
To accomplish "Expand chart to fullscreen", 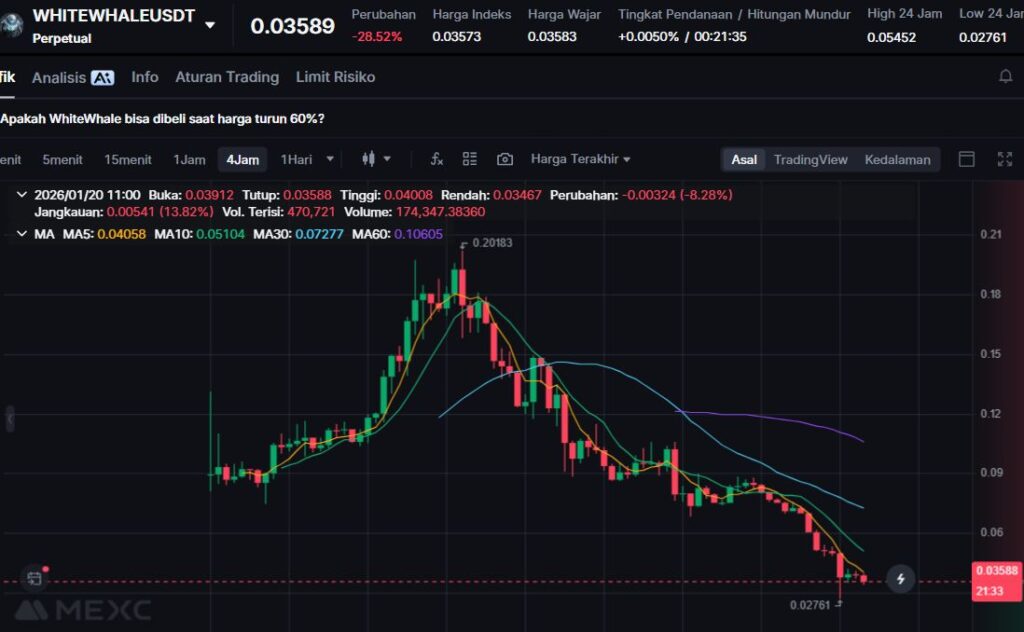I will click(1005, 159).
